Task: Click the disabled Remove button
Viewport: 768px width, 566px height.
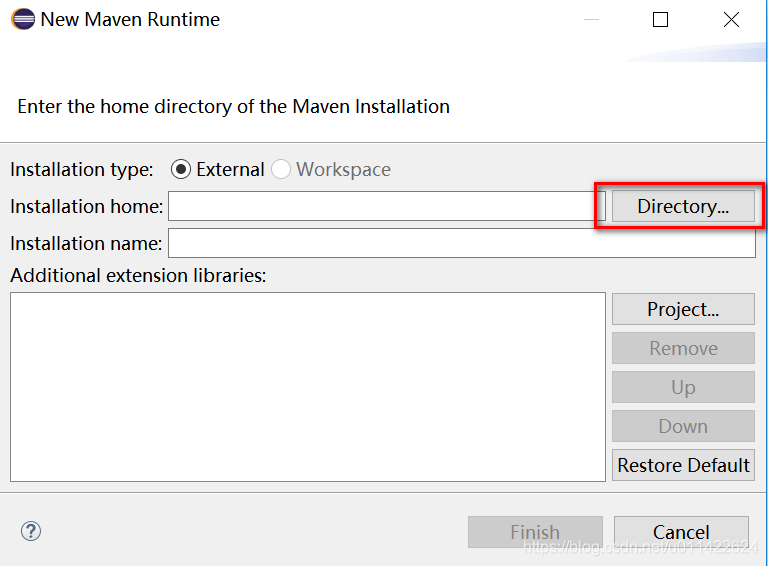Action: (x=683, y=348)
